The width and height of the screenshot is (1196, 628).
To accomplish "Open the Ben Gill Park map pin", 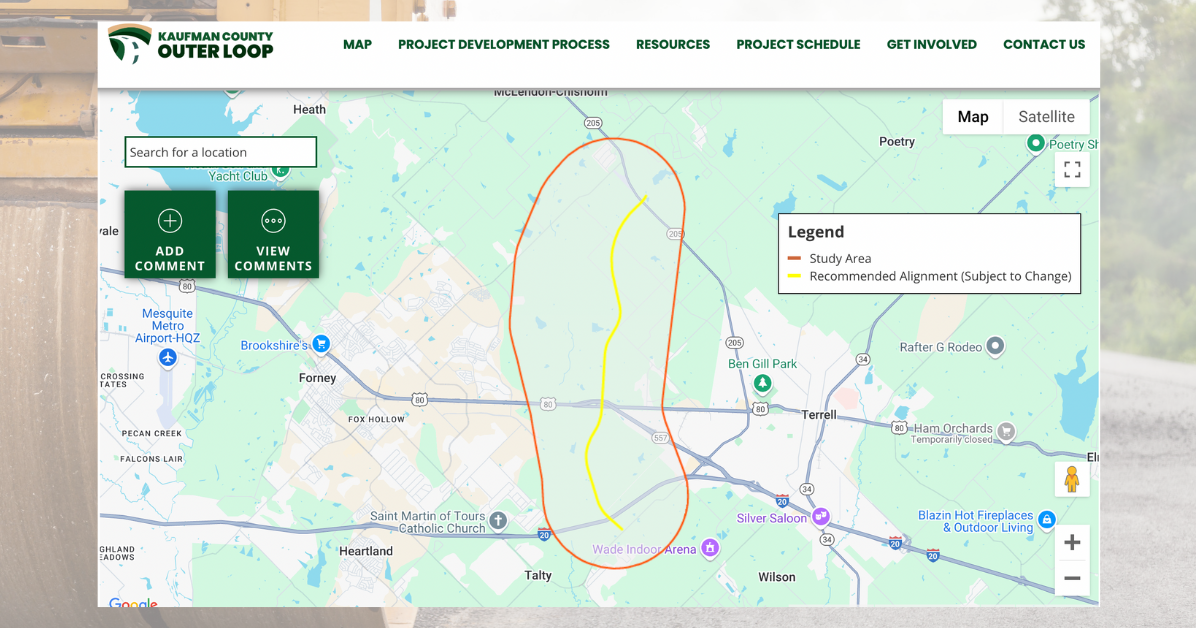I will [x=761, y=381].
